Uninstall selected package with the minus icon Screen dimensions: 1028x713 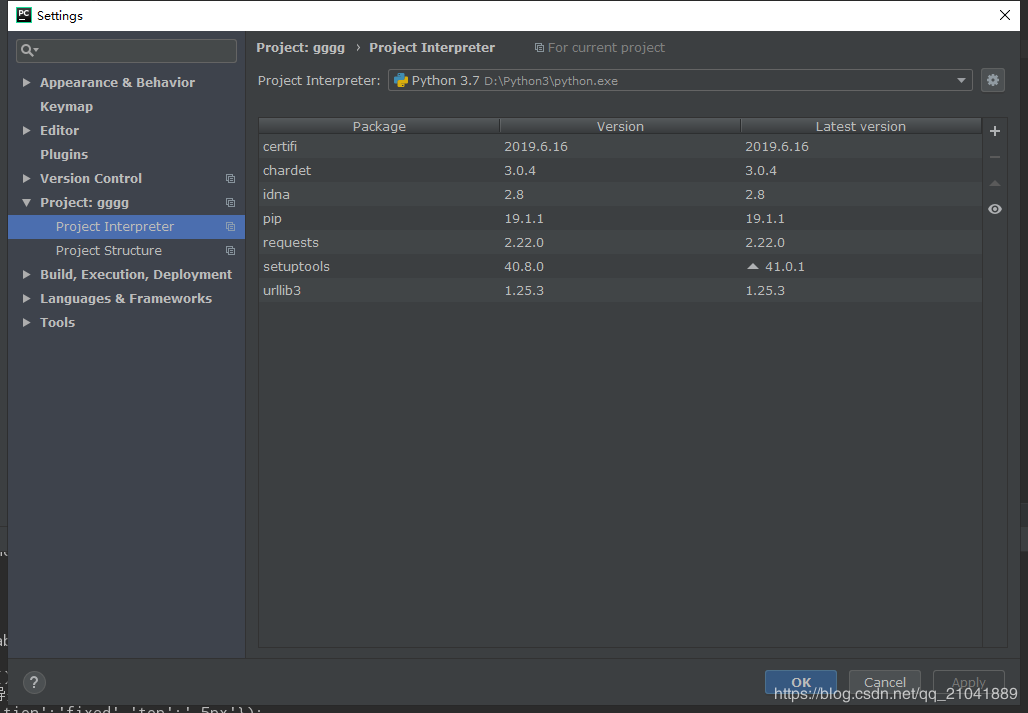coord(994,157)
